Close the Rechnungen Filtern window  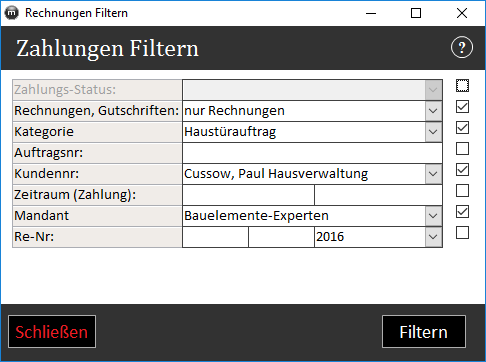pos(462,13)
